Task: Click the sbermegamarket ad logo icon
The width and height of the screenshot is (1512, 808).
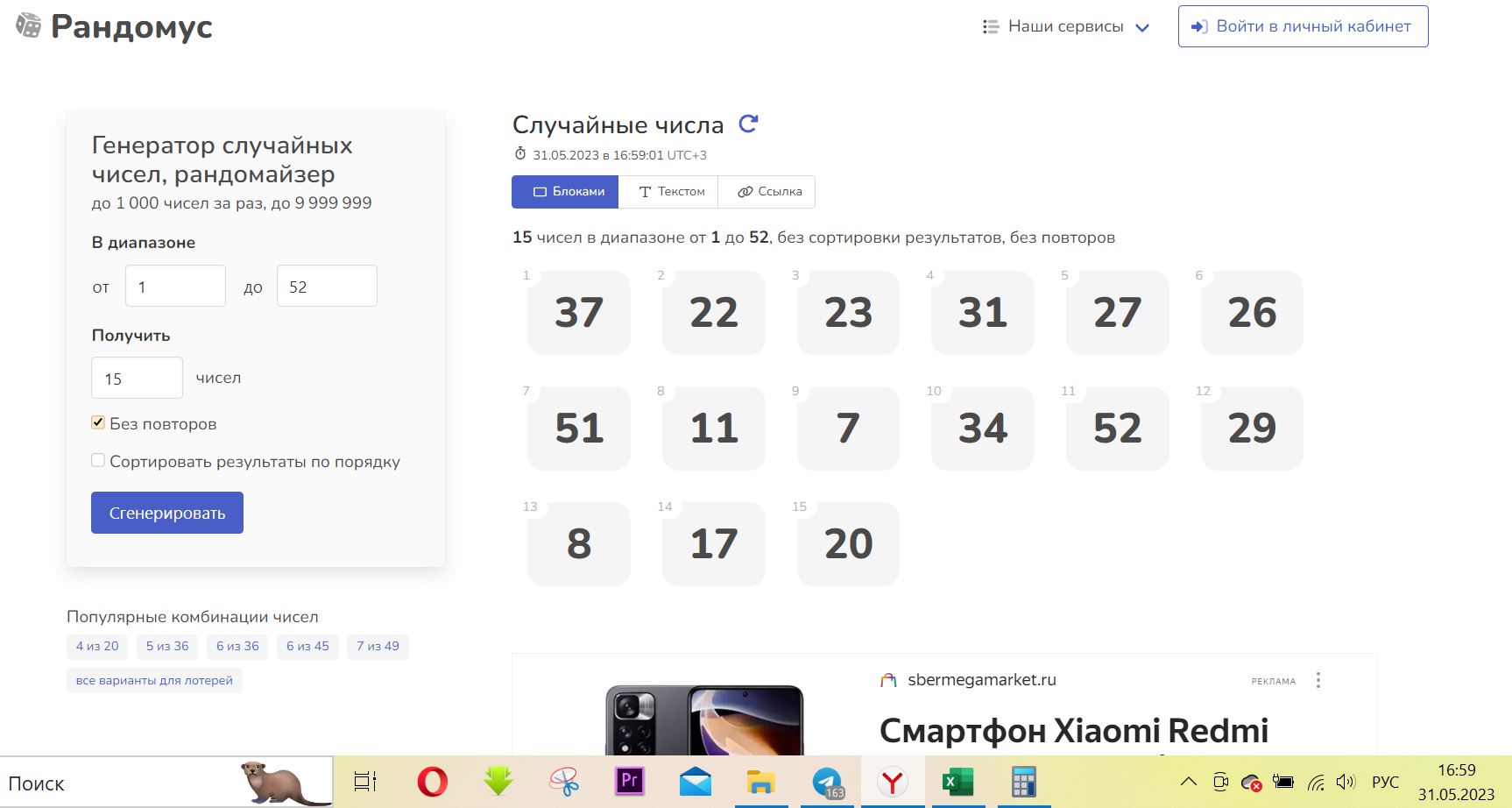Action: 888,680
